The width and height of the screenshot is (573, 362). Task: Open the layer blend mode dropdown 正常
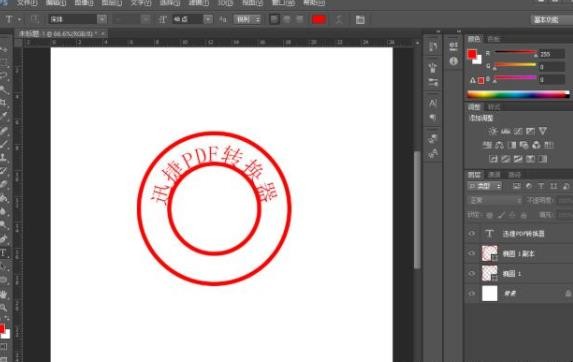pyautogui.click(x=495, y=200)
